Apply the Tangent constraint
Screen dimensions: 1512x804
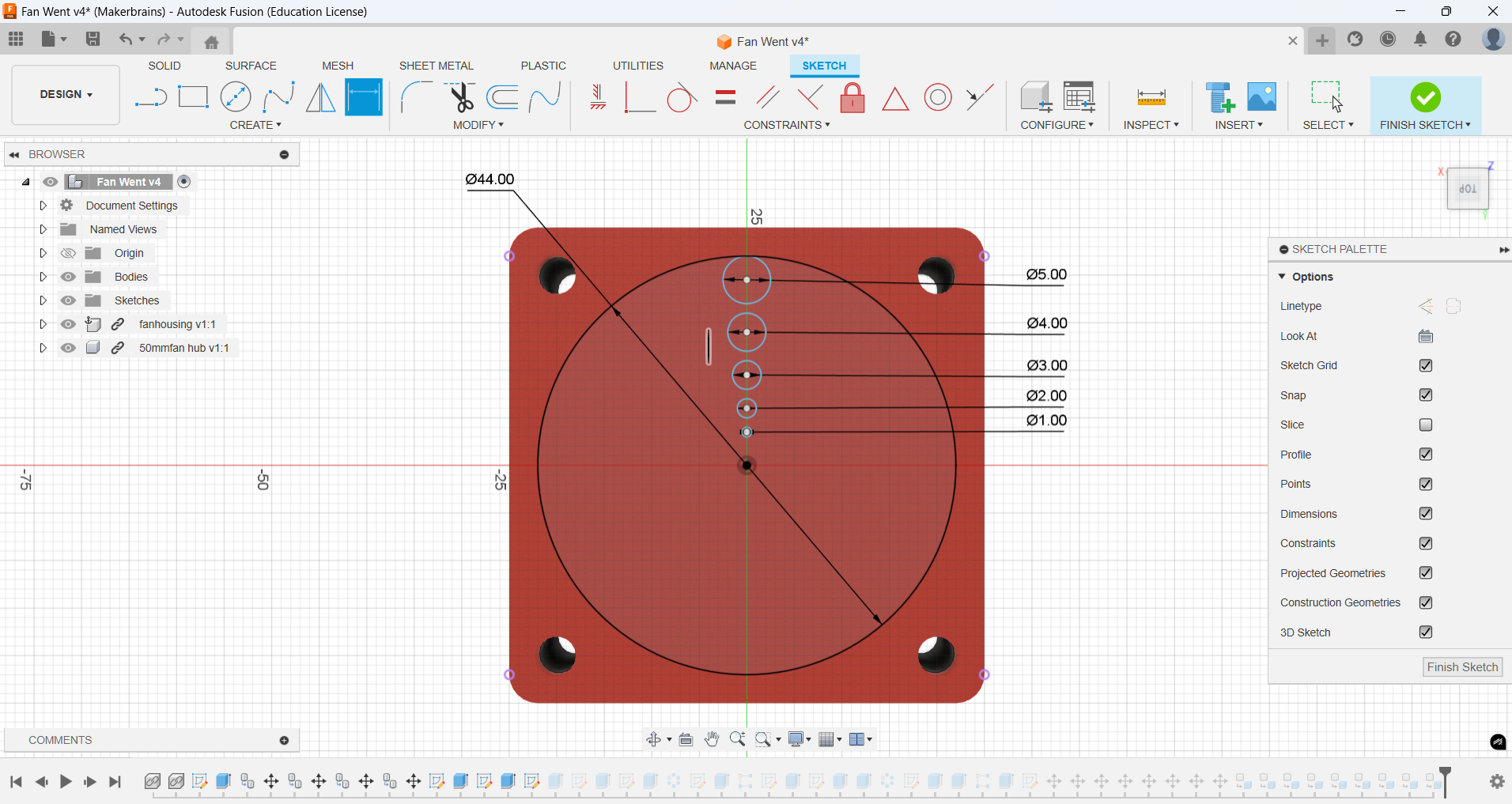682,98
